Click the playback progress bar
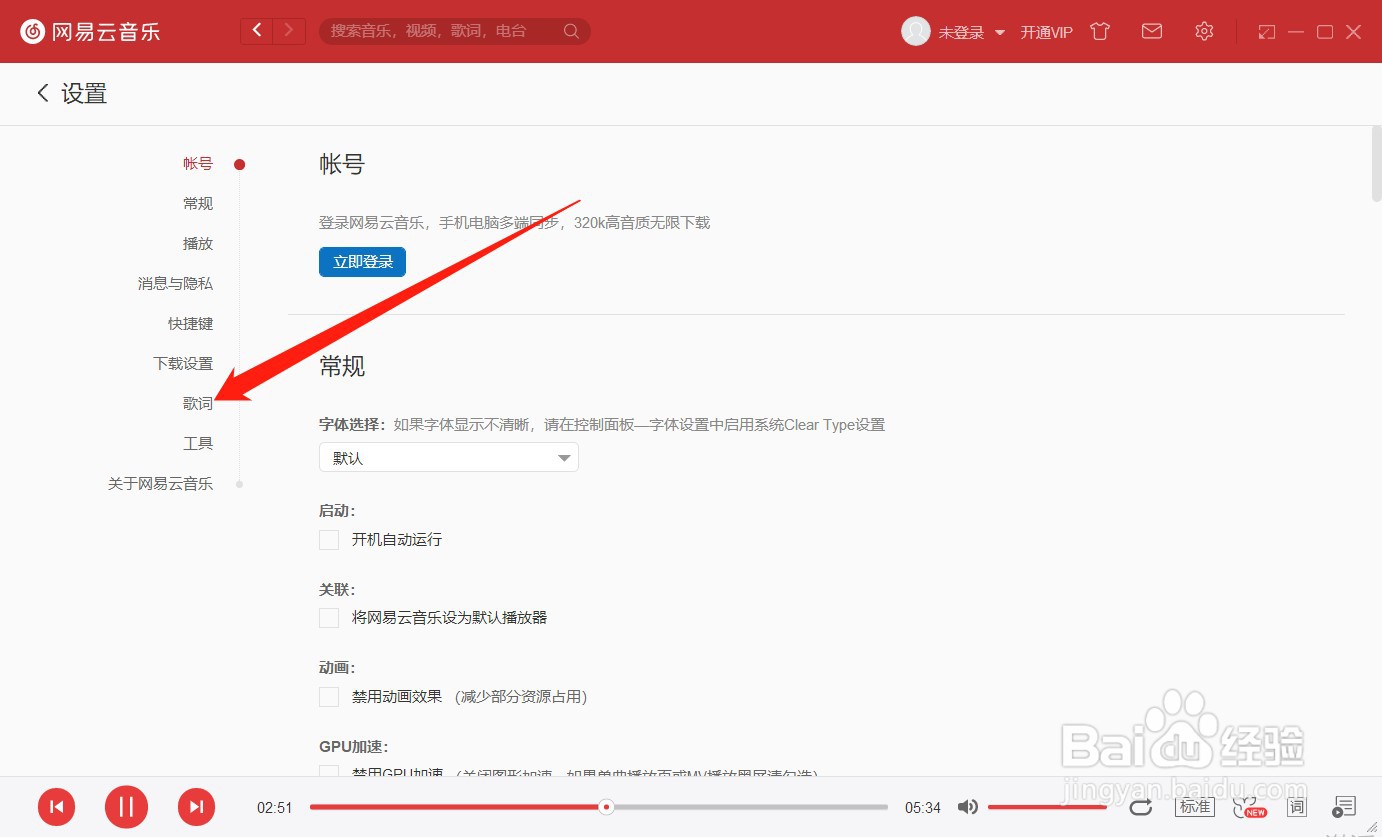This screenshot has height=837, width=1382. pos(600,807)
